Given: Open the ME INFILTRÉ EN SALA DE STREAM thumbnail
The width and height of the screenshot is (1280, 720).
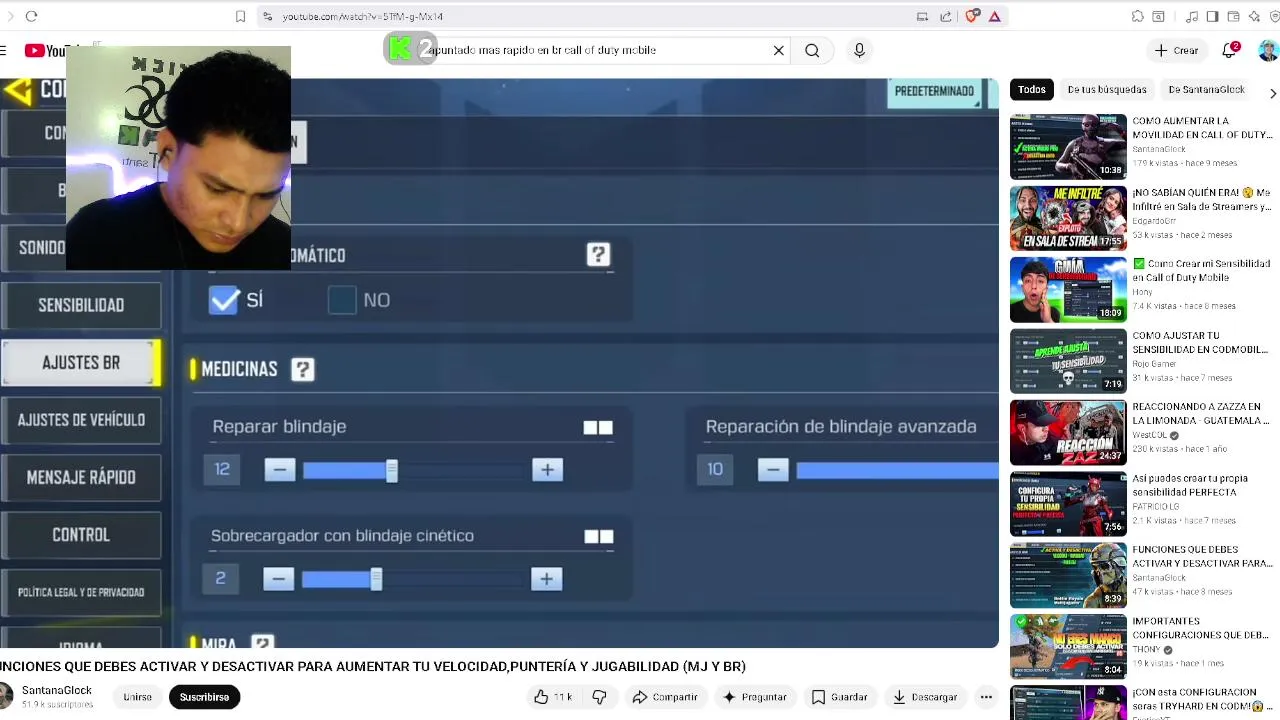Looking at the screenshot, I should 1068,218.
